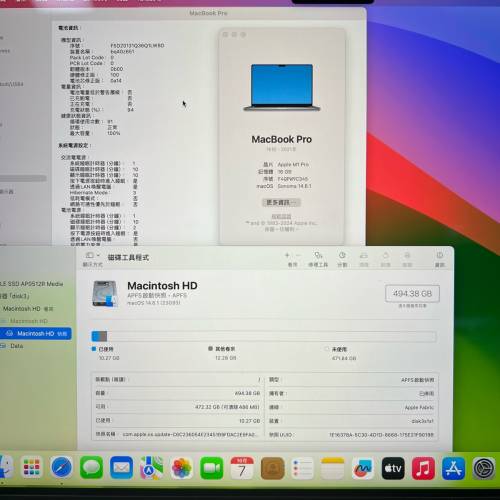Open the Regulatory Certification link in About This Mac
Screen dimensions: 500x500
[x=281, y=216]
